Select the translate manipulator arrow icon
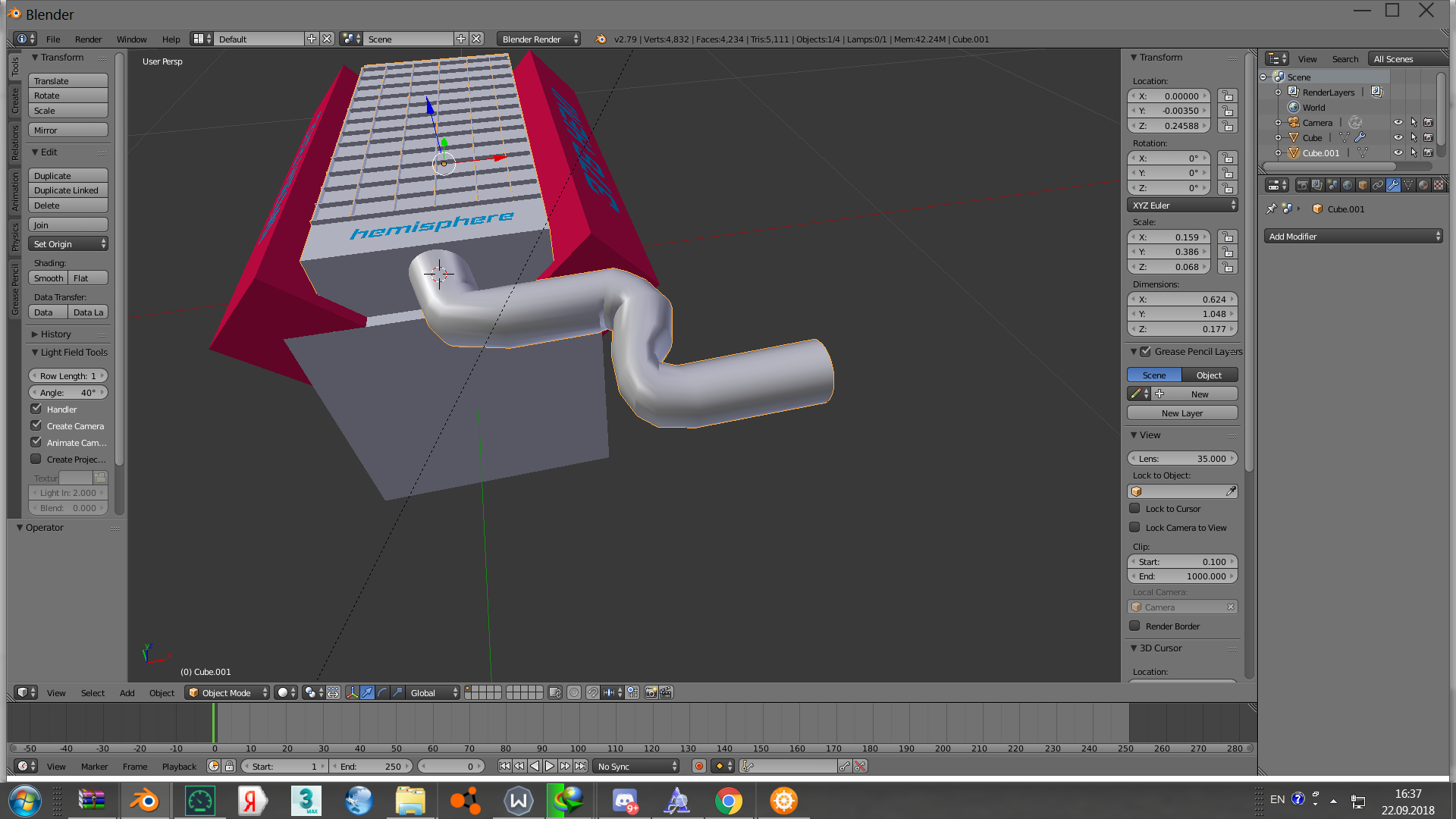 (x=367, y=692)
